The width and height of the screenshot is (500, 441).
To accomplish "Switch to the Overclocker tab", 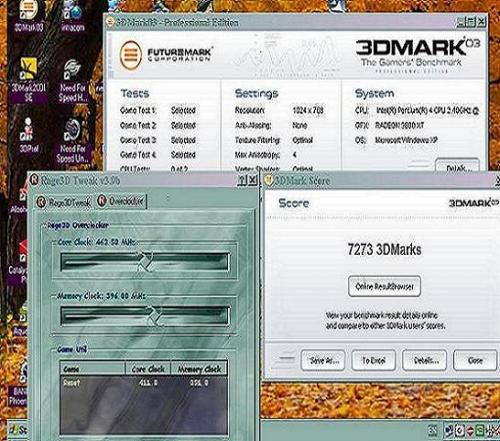I will point(121,201).
